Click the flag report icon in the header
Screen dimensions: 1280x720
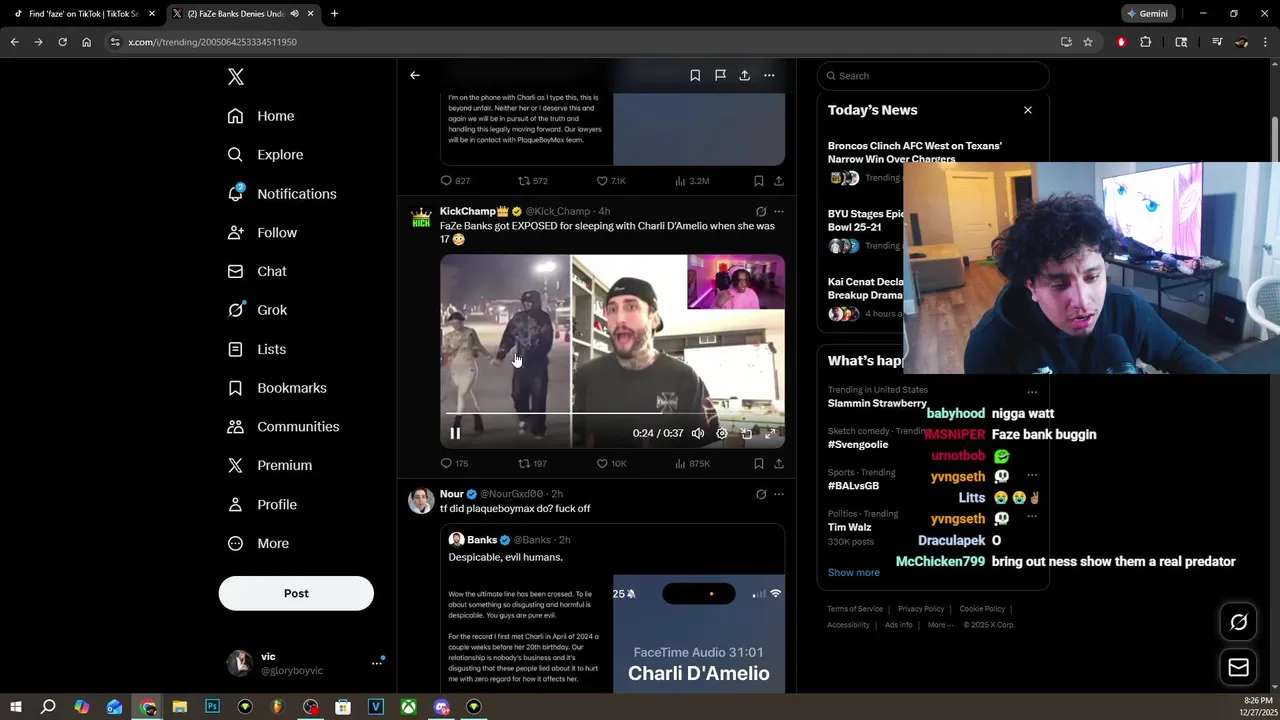(720, 75)
